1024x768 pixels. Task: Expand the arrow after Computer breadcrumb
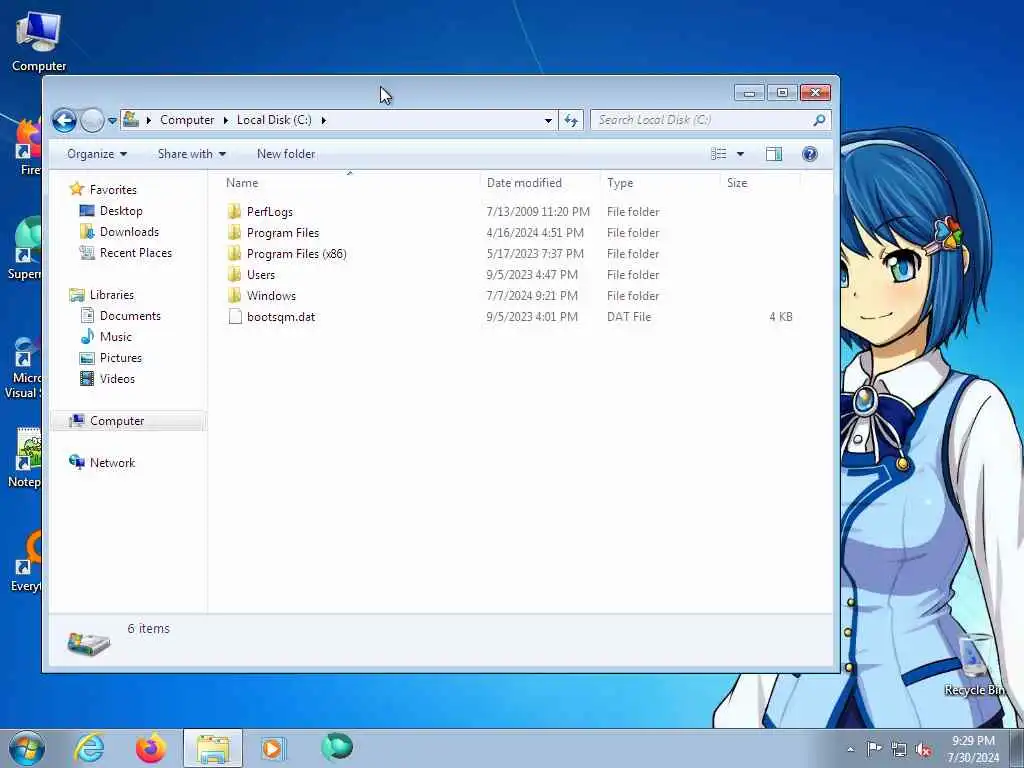coord(226,120)
